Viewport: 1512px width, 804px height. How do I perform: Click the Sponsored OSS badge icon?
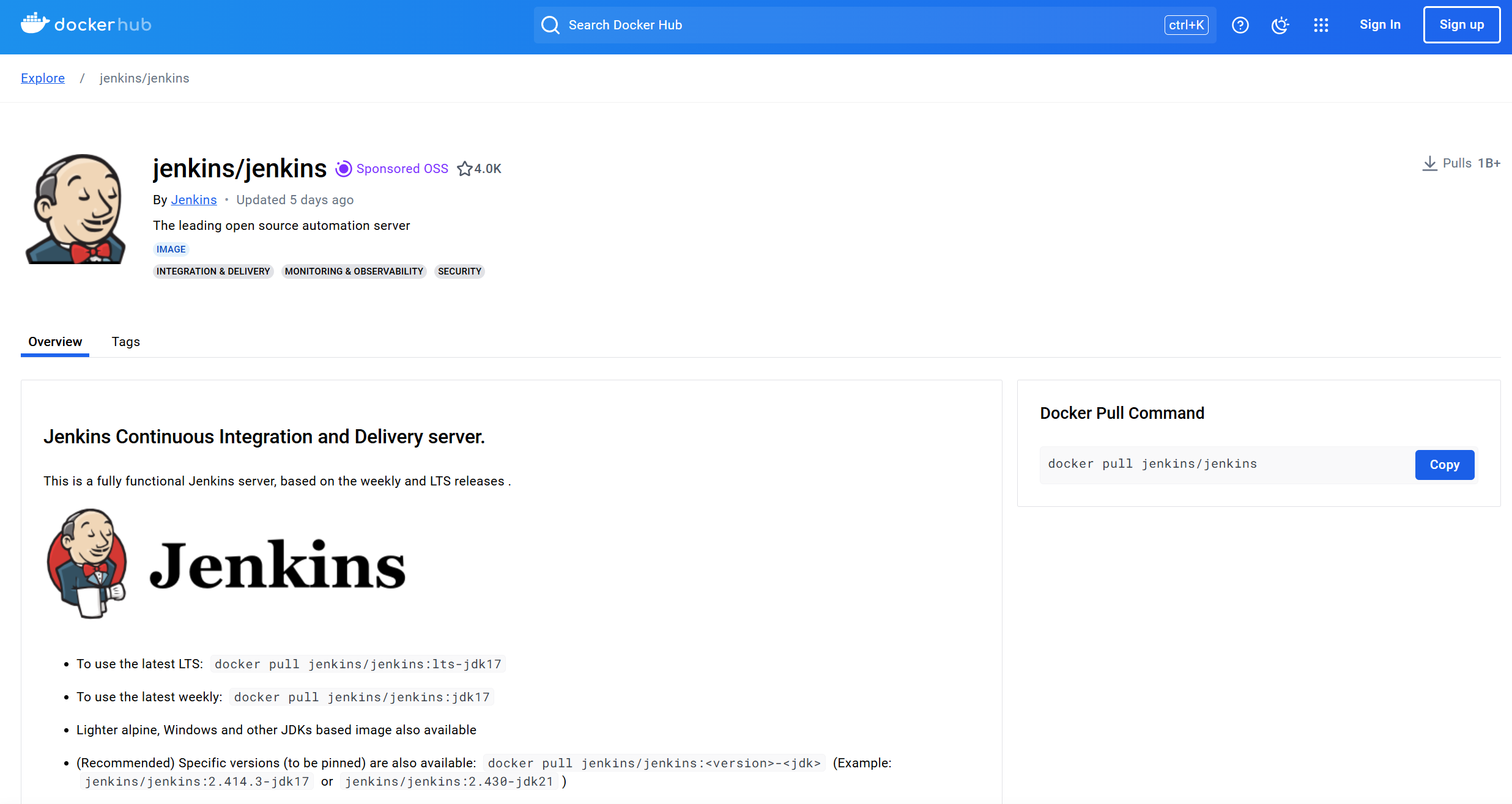(x=344, y=169)
